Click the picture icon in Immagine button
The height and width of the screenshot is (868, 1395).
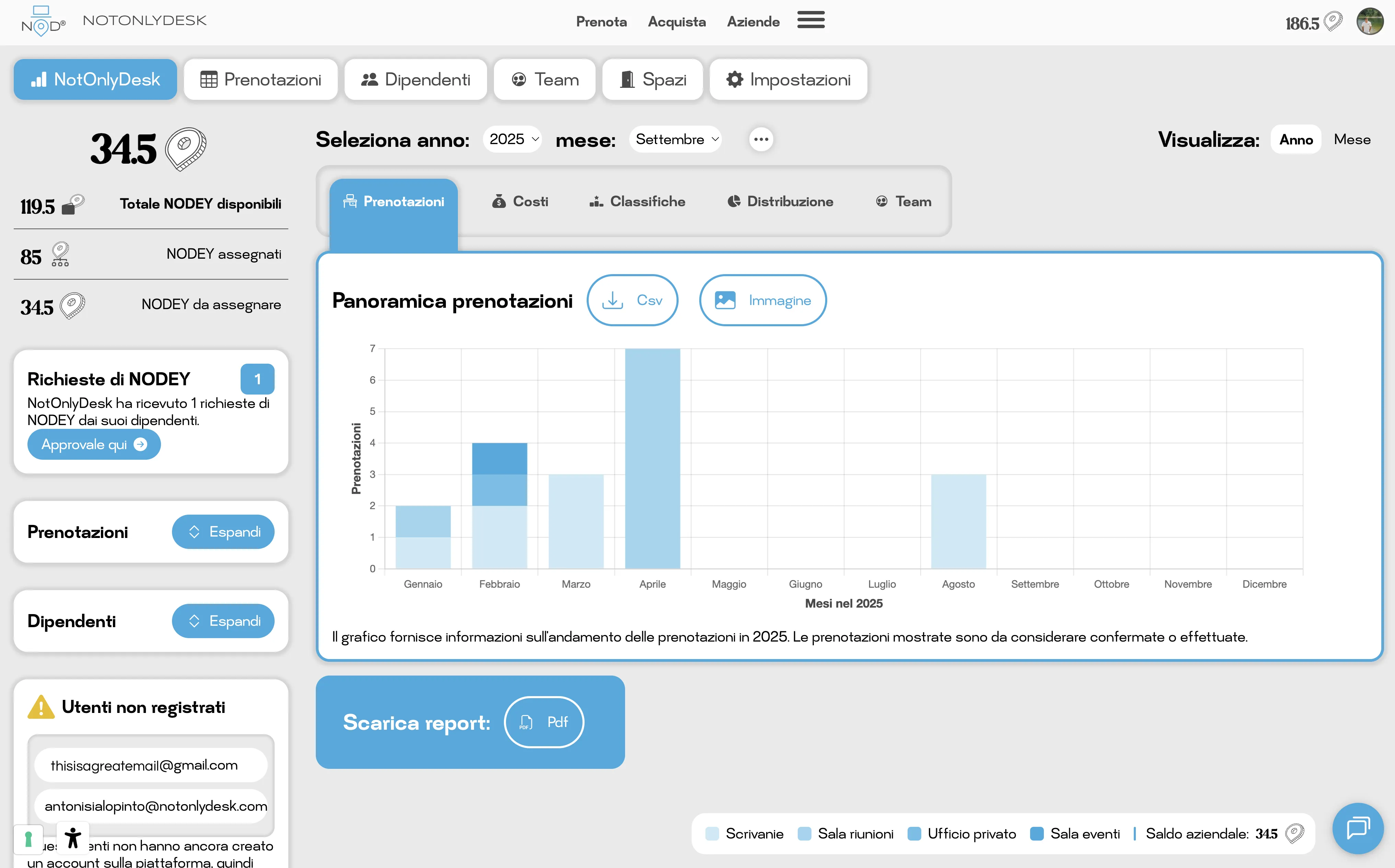(x=725, y=300)
